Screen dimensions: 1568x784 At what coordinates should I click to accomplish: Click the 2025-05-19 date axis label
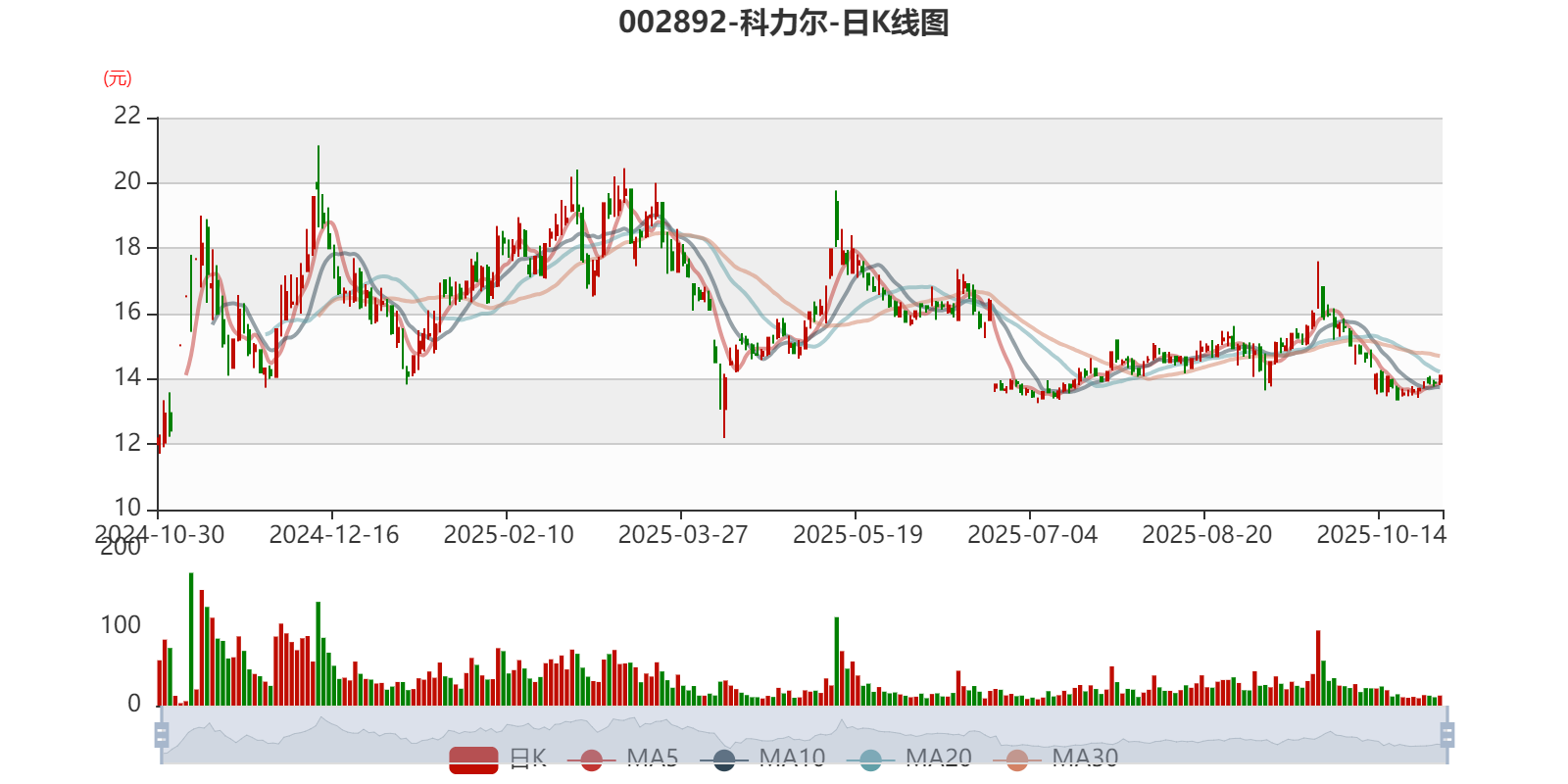(x=857, y=535)
